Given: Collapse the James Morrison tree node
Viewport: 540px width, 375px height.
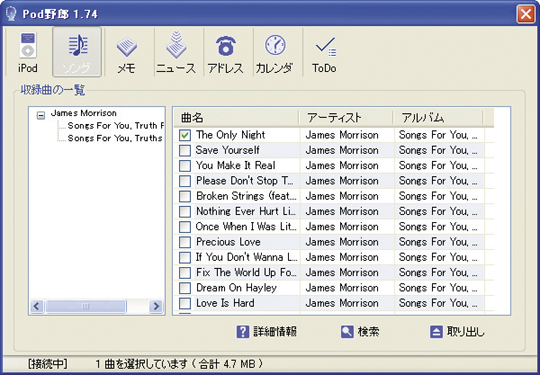Looking at the screenshot, I should pos(41,115).
